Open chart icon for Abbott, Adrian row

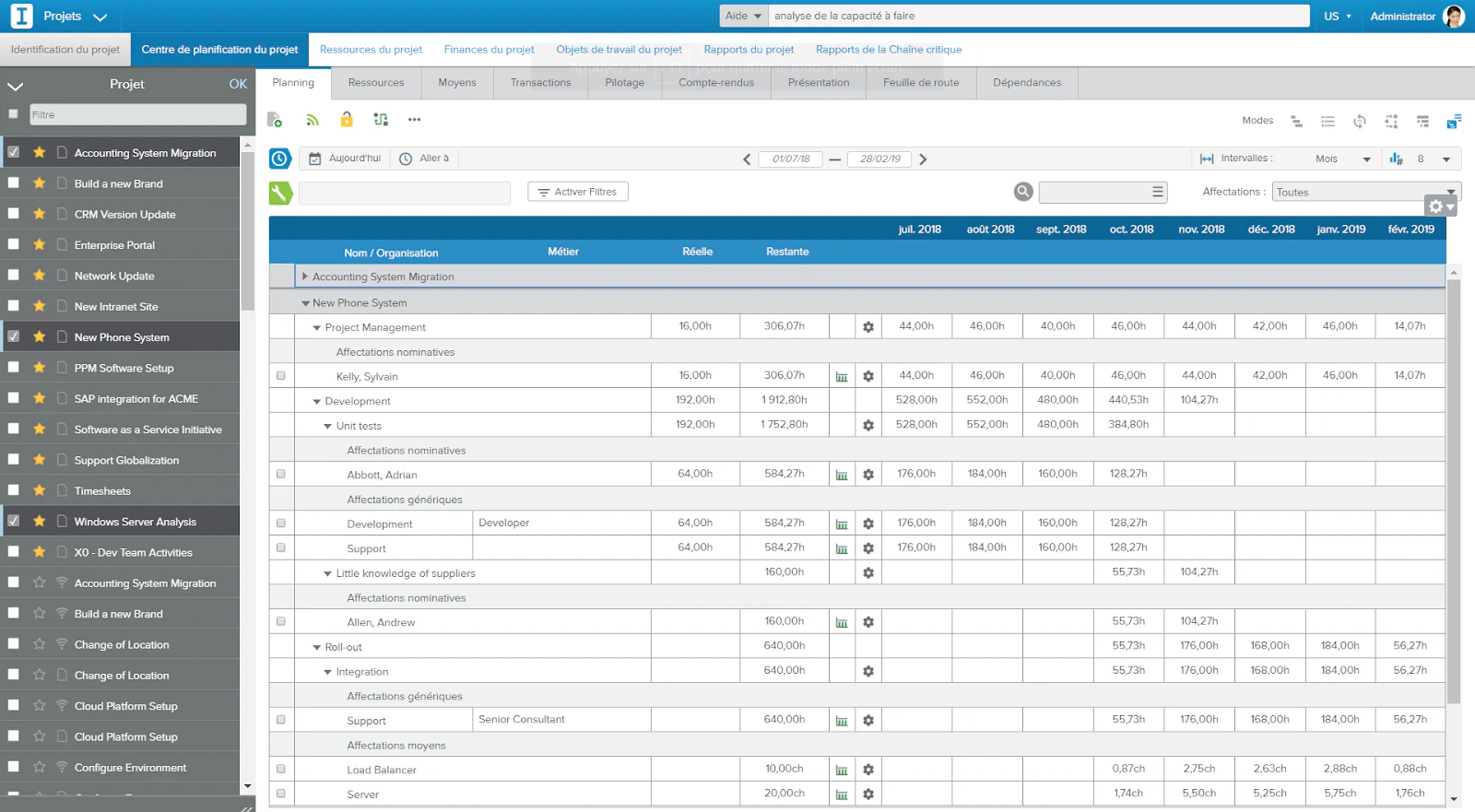tap(842, 475)
